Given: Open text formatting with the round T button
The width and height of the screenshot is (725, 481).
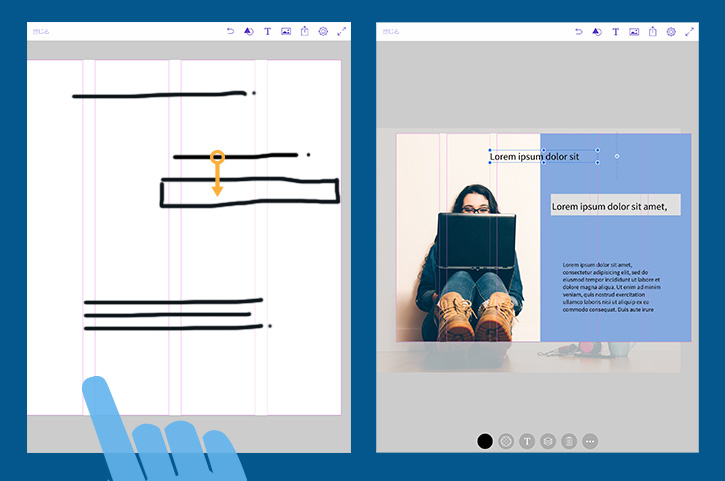Looking at the screenshot, I should click(x=527, y=441).
